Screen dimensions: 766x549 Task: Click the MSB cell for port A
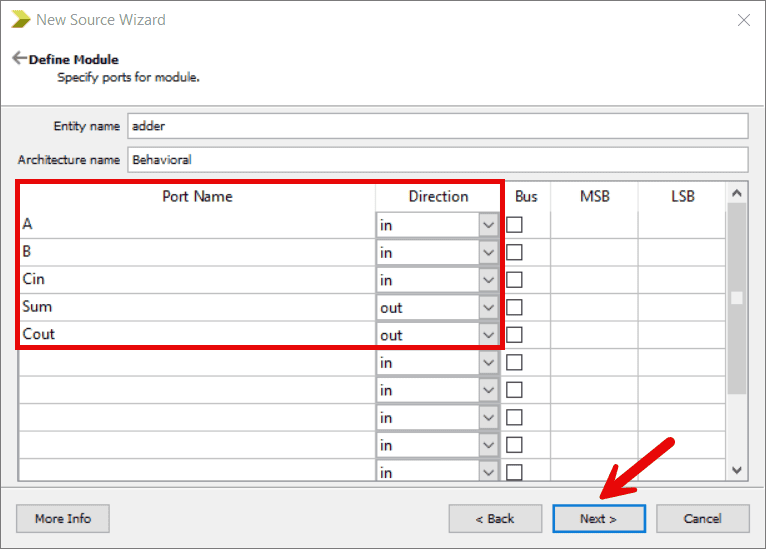click(x=594, y=225)
